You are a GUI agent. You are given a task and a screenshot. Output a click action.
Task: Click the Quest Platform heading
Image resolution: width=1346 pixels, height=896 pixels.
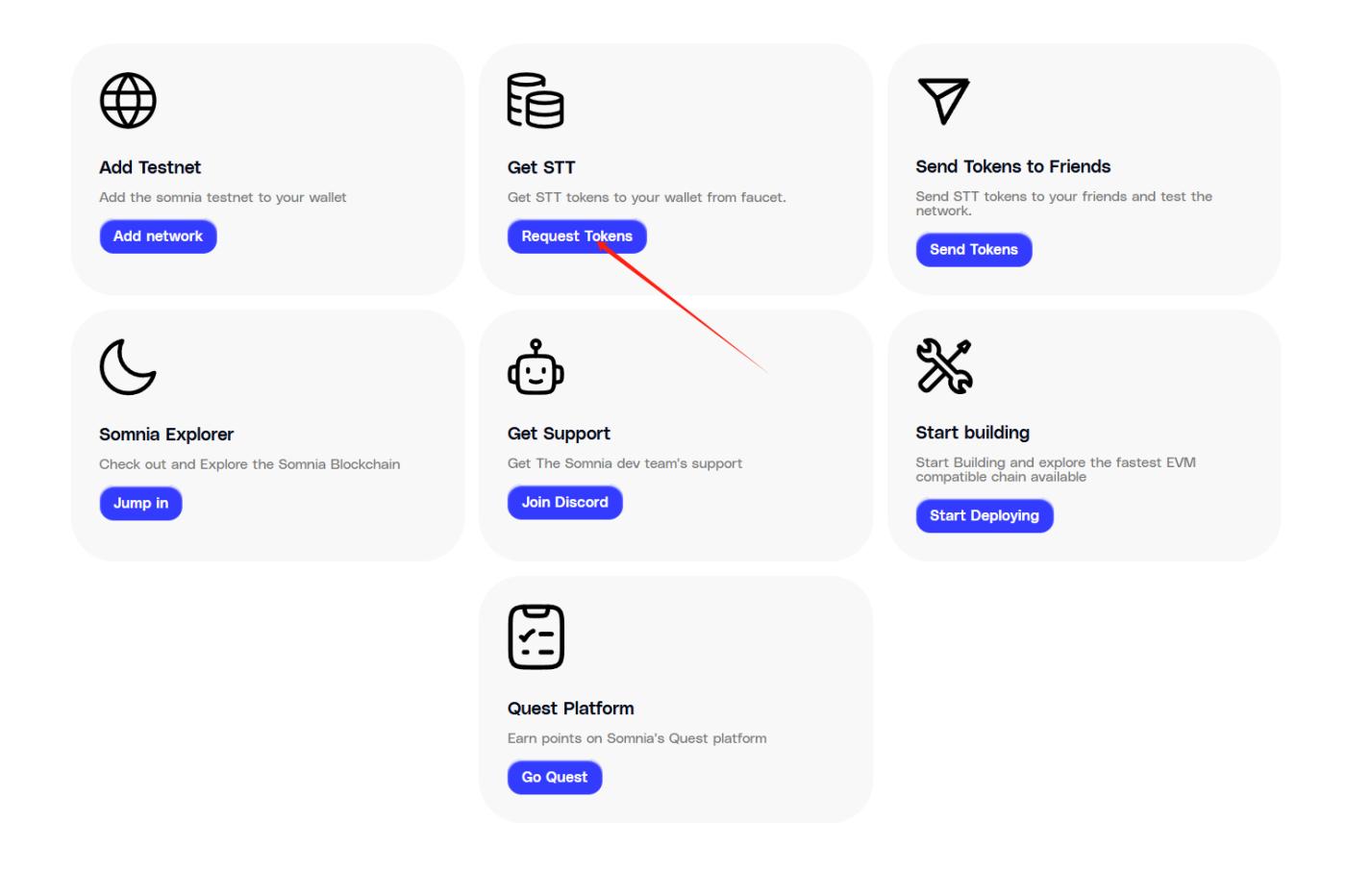(x=570, y=709)
